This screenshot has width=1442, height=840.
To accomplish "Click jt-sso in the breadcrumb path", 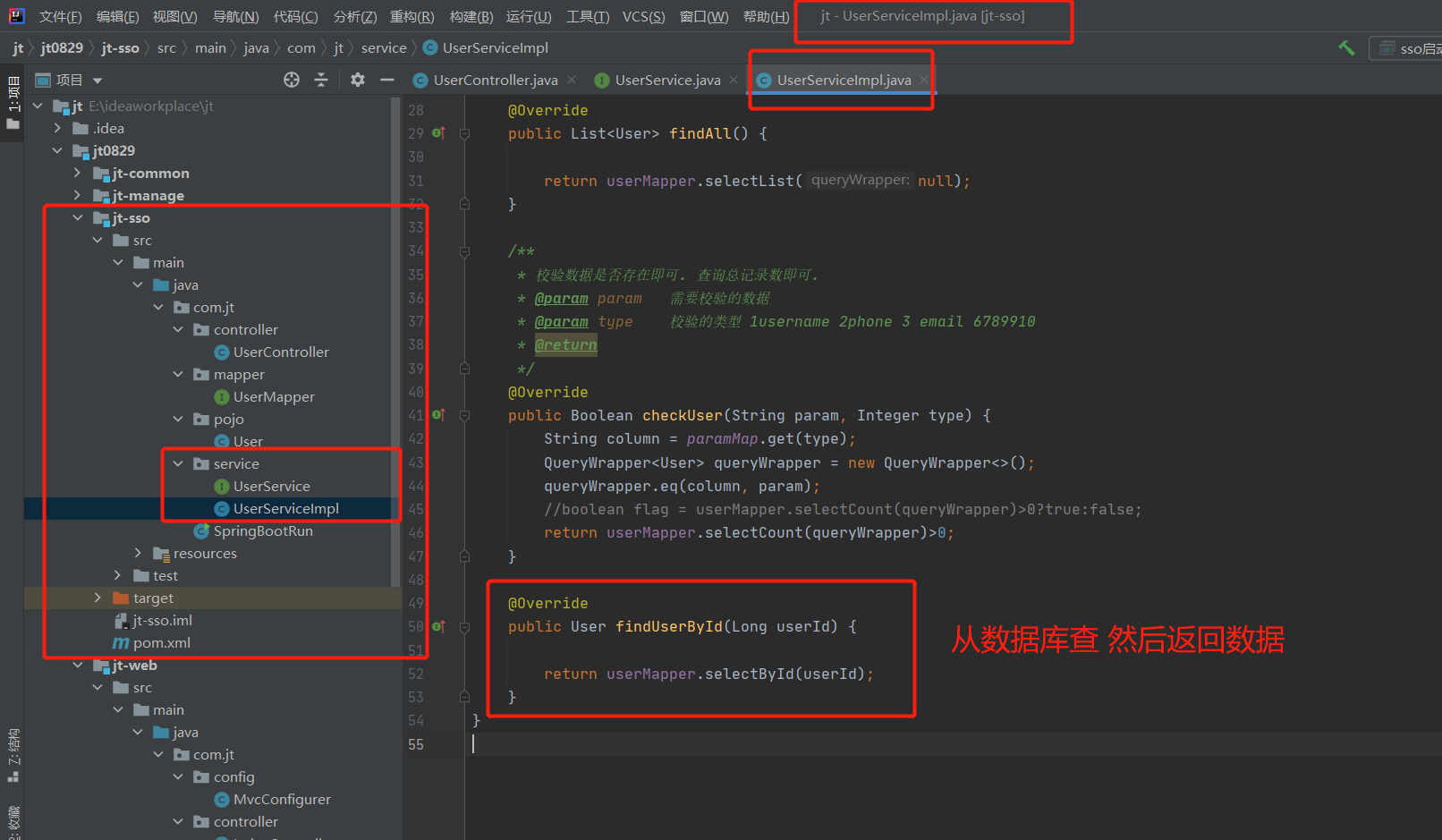I will click(121, 48).
